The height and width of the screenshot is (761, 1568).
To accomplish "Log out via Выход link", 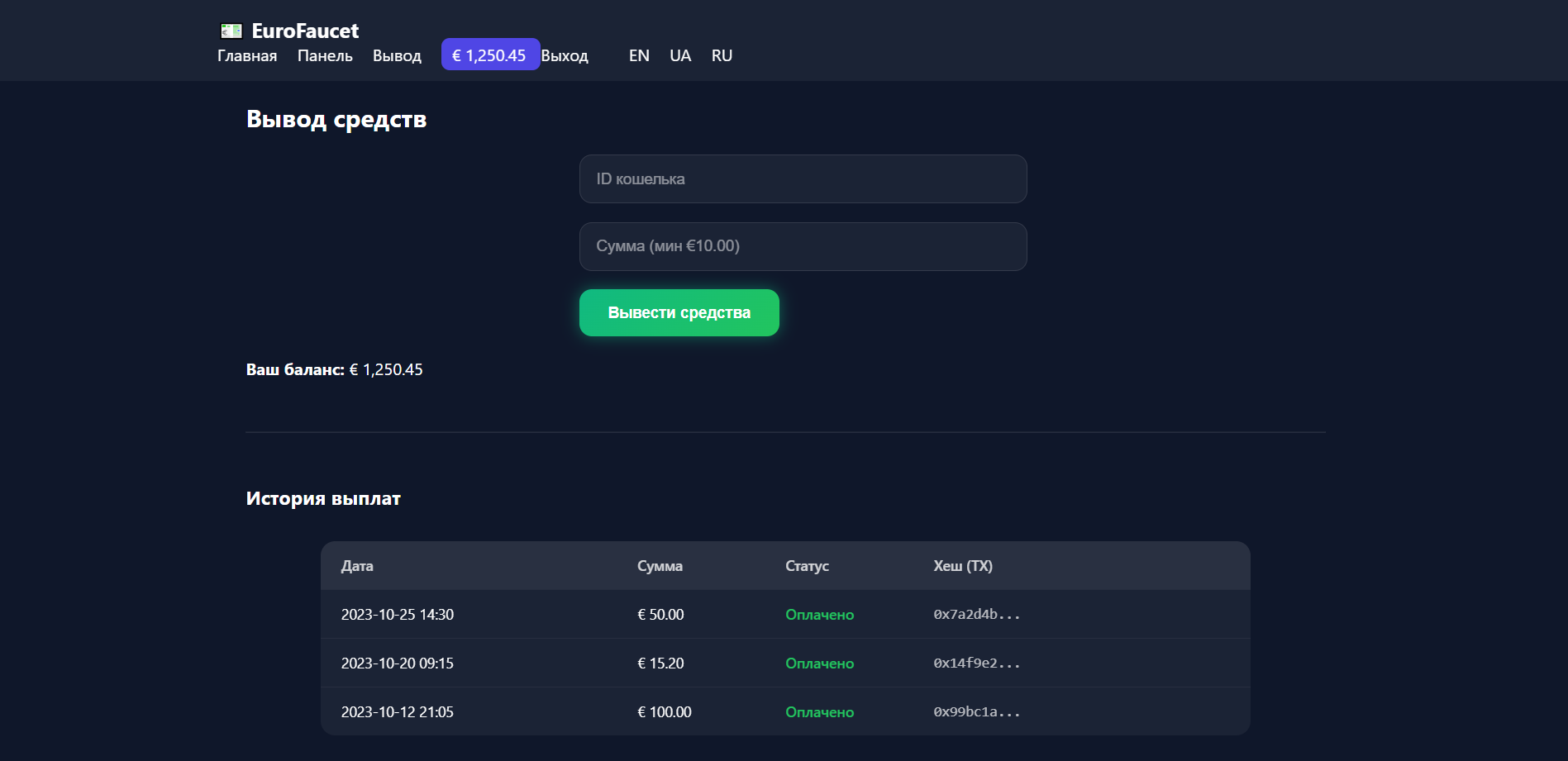I will point(565,55).
